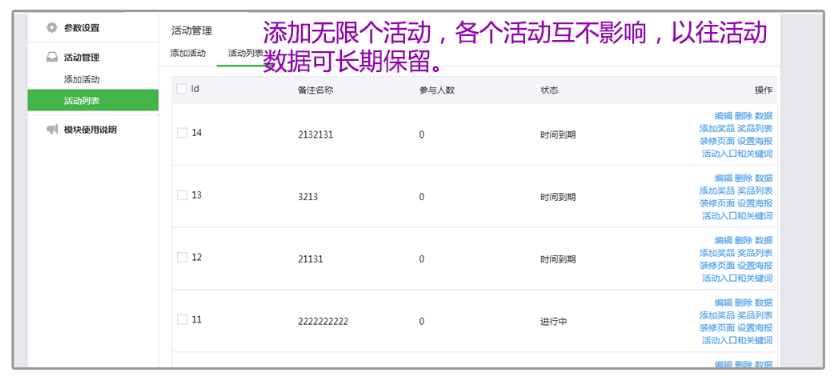Click the 时间到期 status in row 14
Image resolution: width=836 pixels, height=384 pixels.
pos(558,135)
